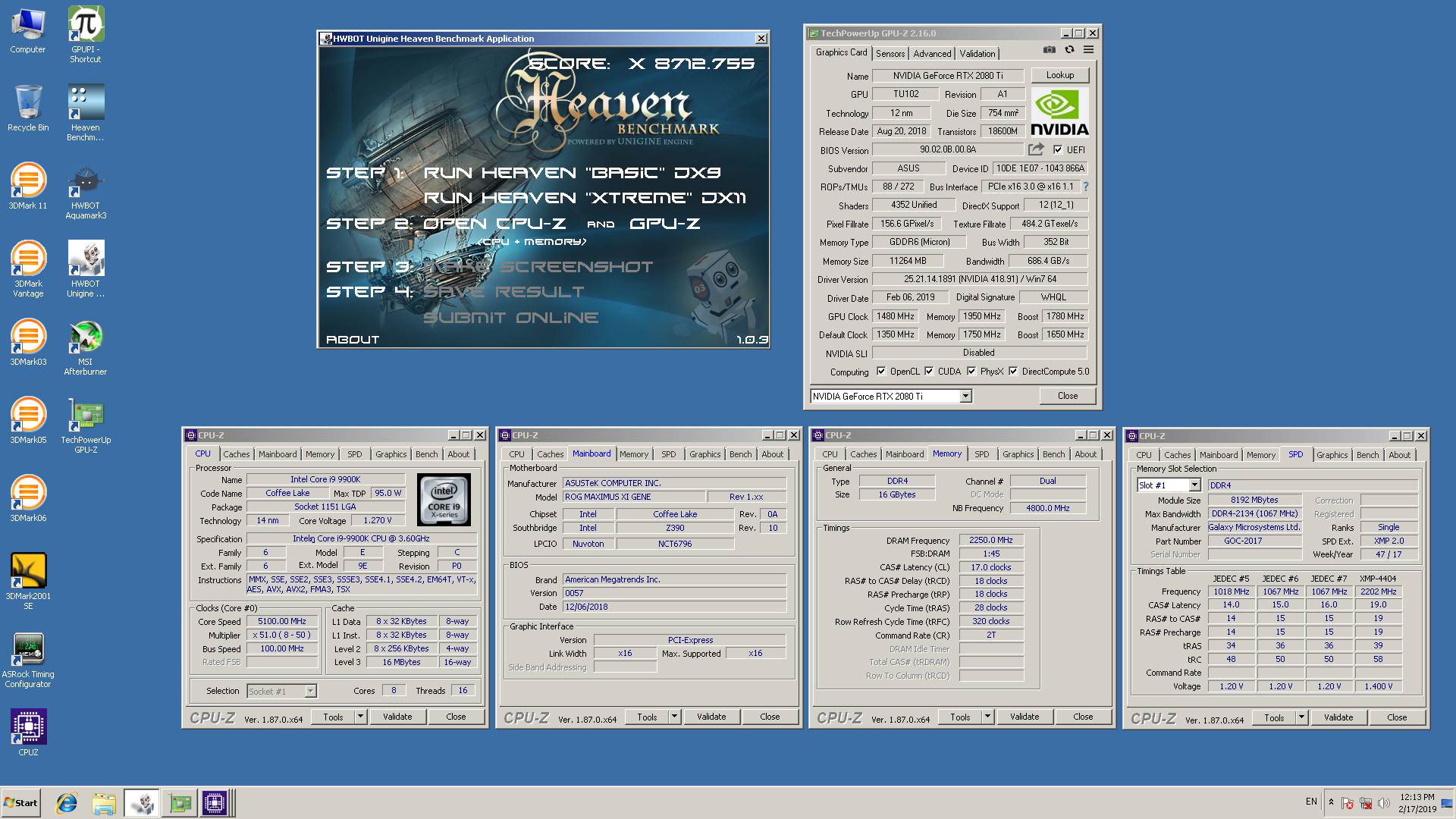Click the GPU Name field in GPU-Z
The width and height of the screenshot is (1456, 819).
[x=948, y=76]
